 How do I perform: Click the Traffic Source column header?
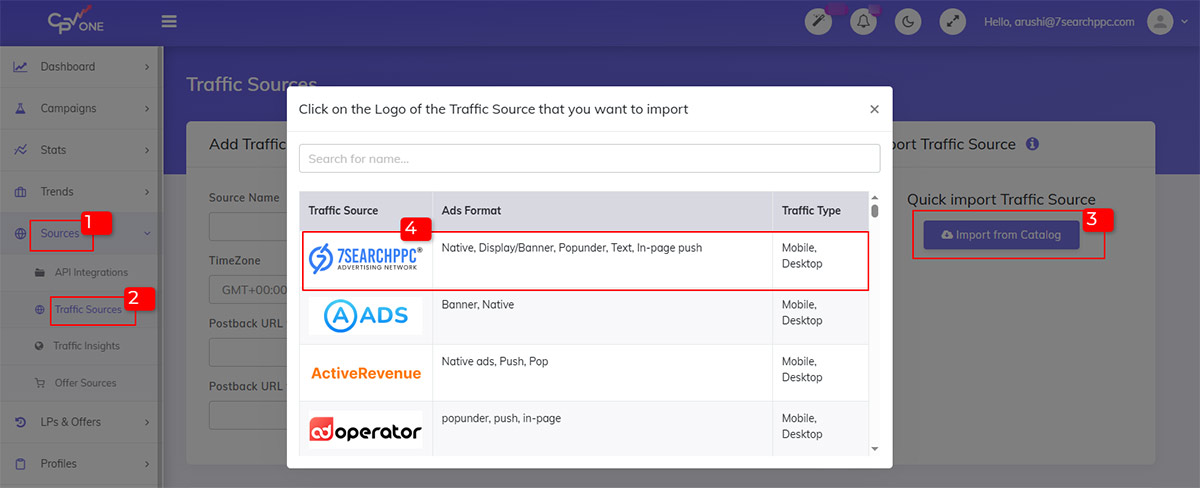(x=366, y=211)
